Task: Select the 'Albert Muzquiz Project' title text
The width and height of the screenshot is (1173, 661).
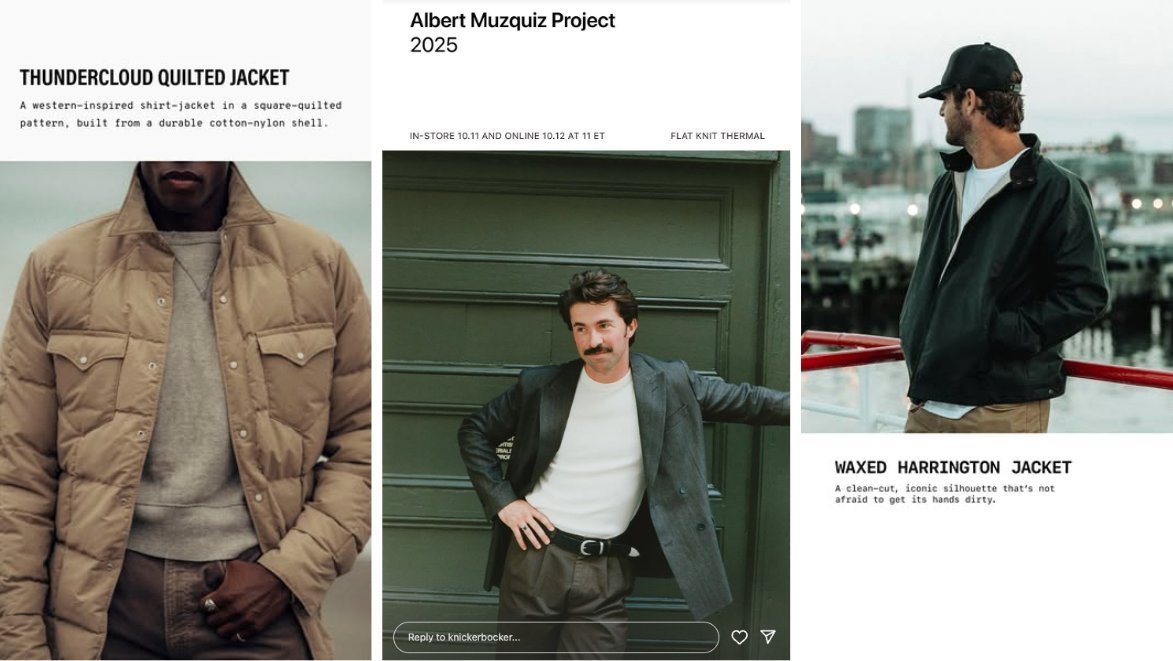Action: (512, 20)
